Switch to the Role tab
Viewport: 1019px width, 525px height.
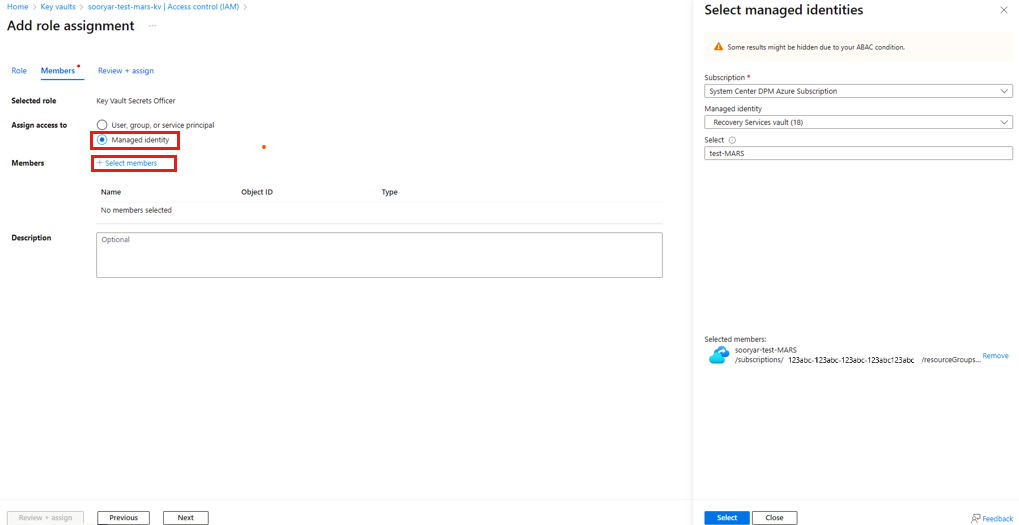click(19, 71)
